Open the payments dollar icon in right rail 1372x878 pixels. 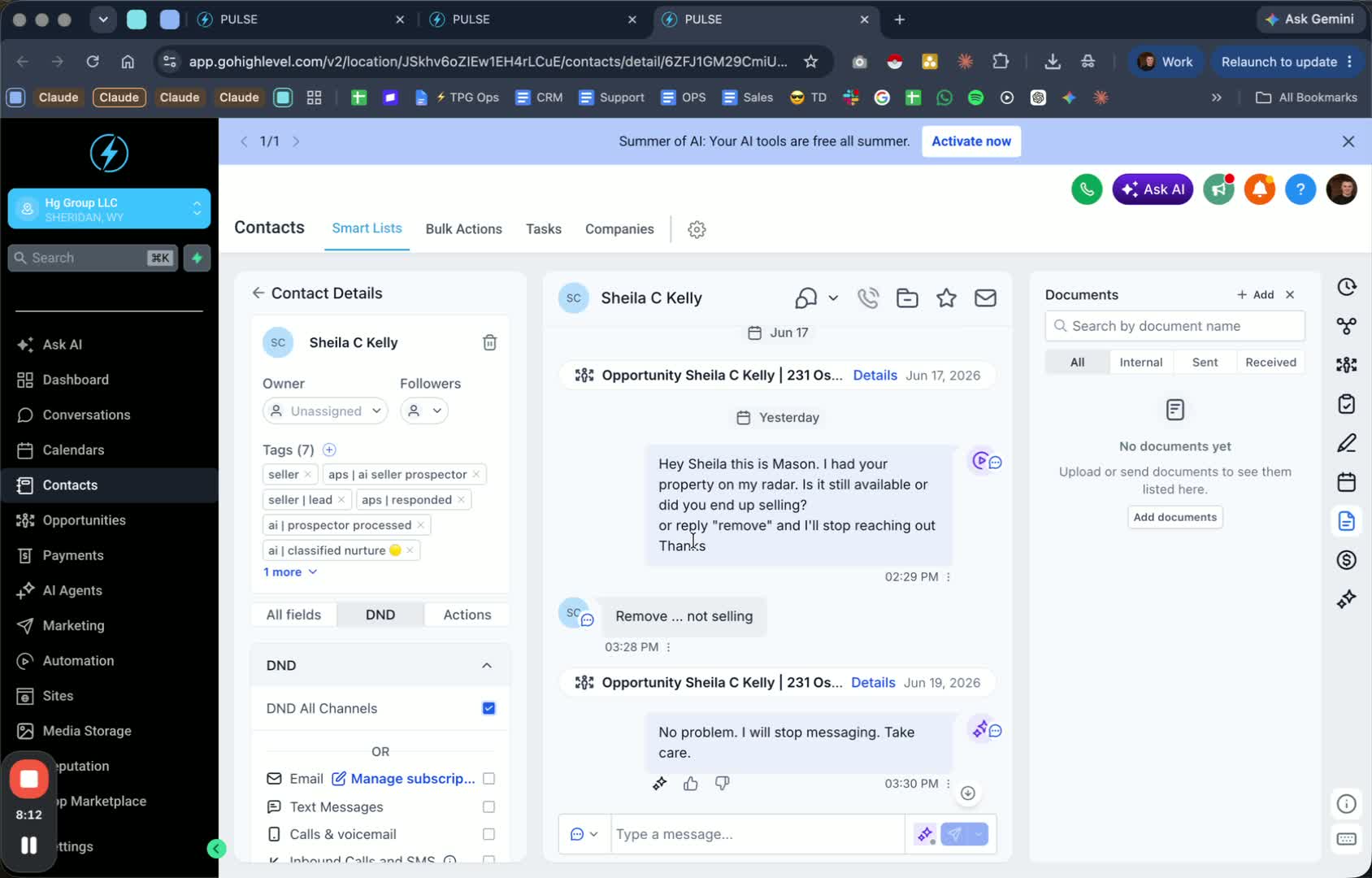pyautogui.click(x=1347, y=560)
